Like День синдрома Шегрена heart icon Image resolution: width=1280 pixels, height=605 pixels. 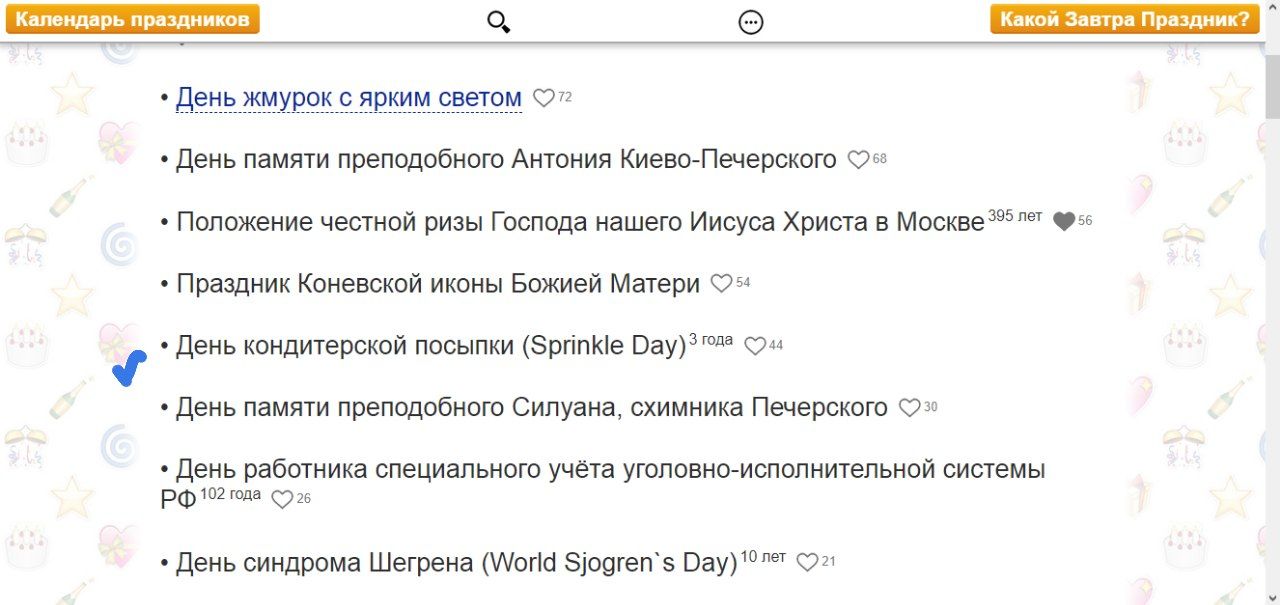tap(807, 563)
